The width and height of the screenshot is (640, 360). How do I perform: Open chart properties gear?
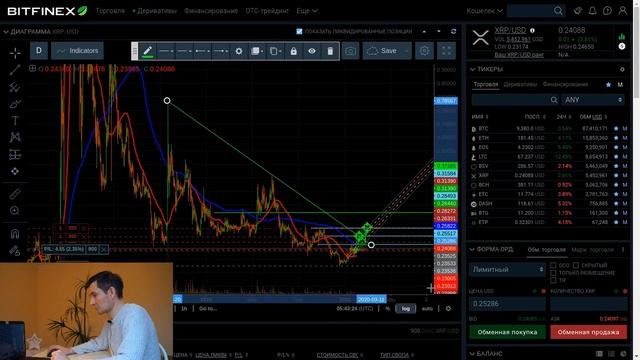[424, 51]
